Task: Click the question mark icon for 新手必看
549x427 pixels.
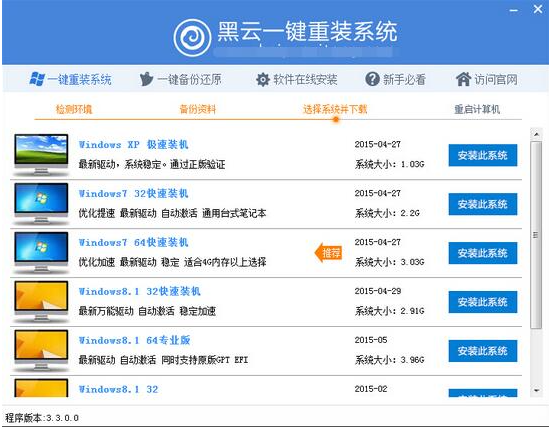Action: click(372, 79)
